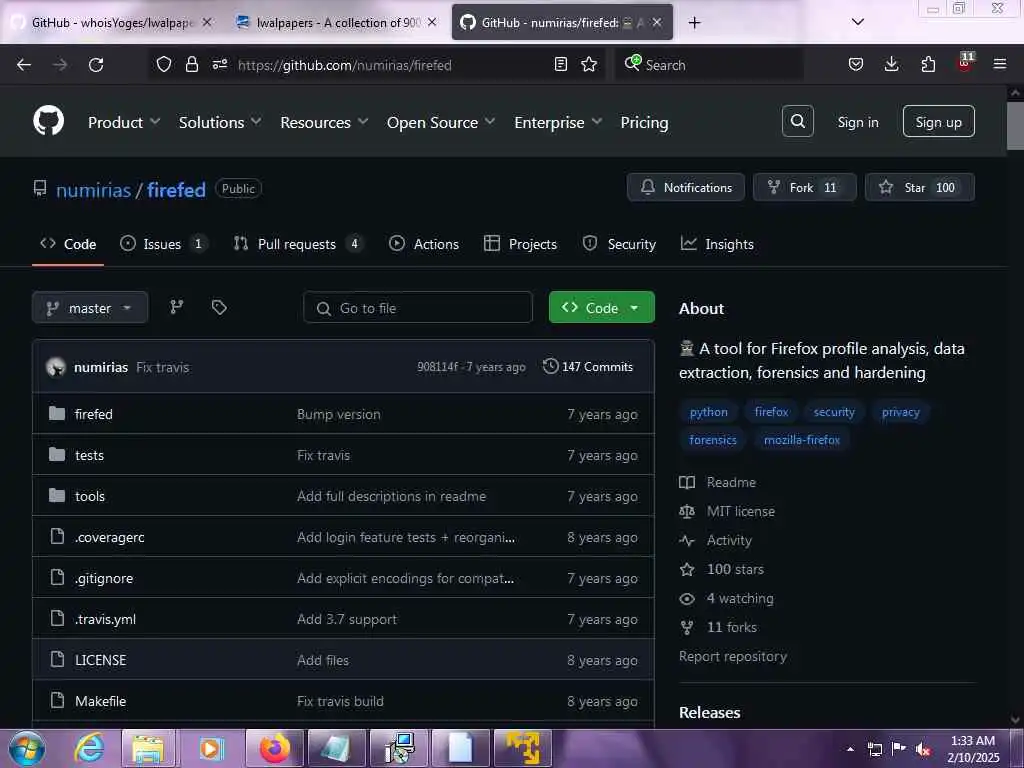Click the python topic tag
The height and width of the screenshot is (768, 1024).
tap(709, 411)
